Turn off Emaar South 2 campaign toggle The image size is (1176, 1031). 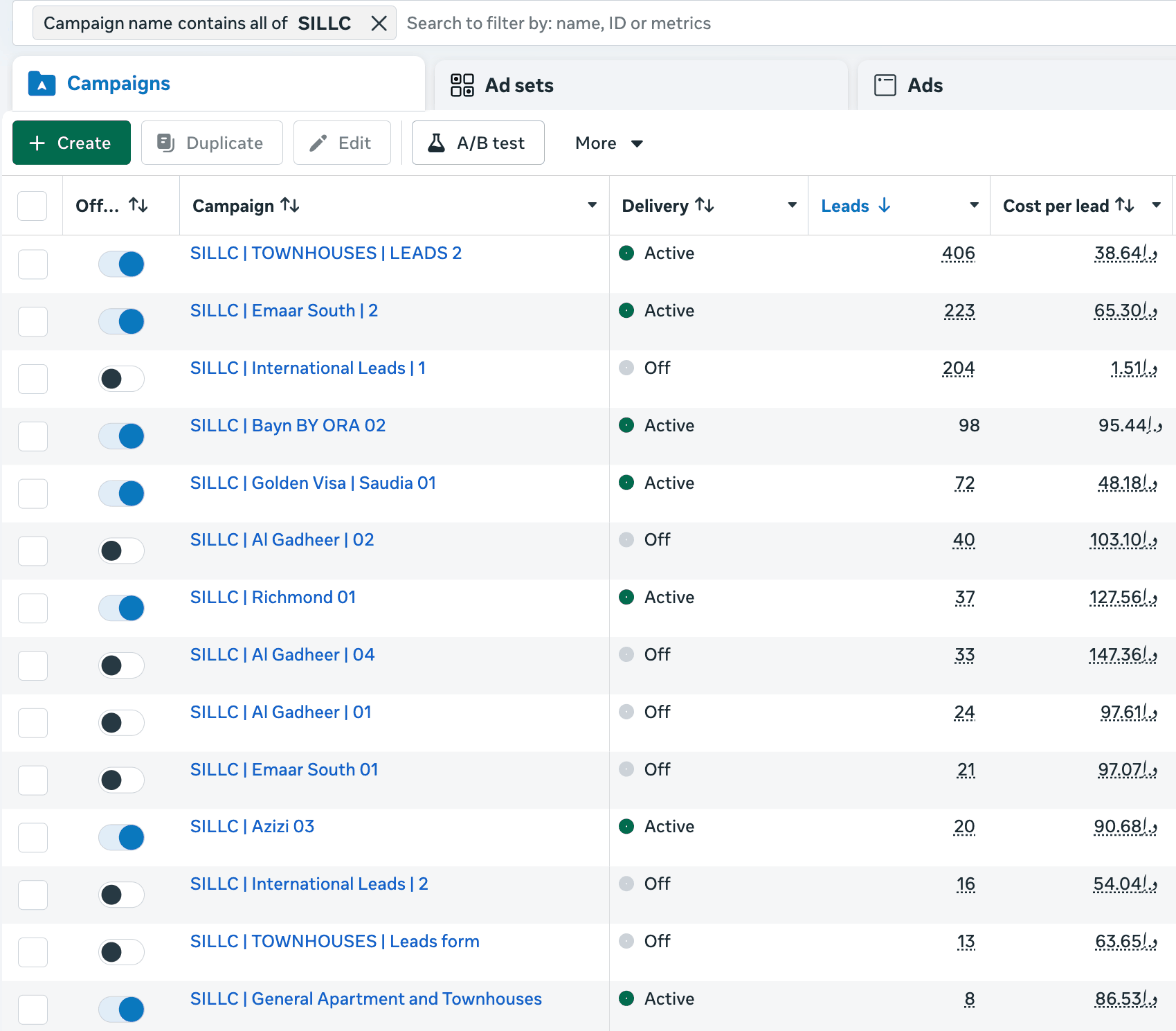pos(122,321)
